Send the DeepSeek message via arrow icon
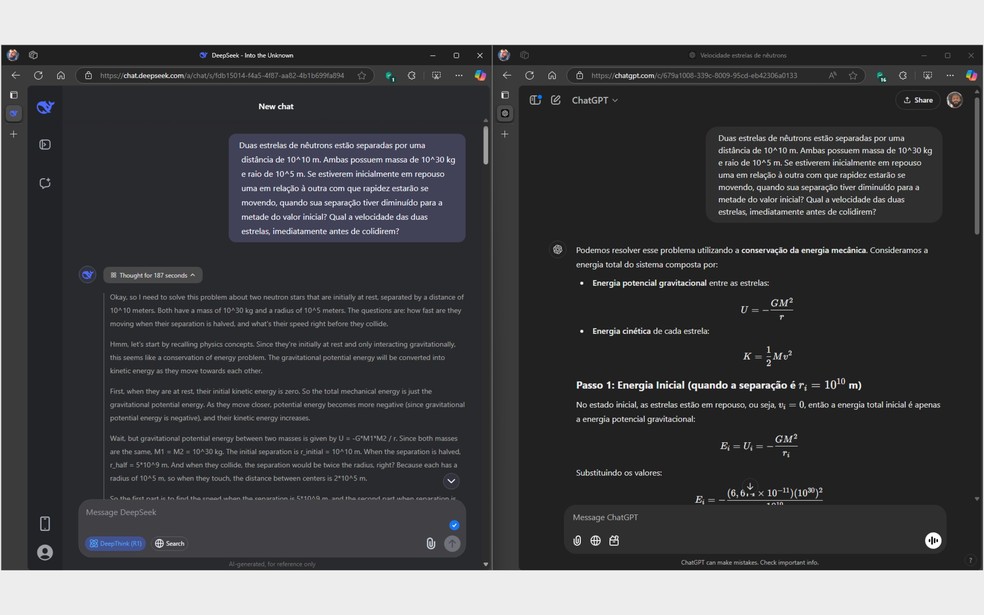Viewport: 984px width, 615px height. click(452, 543)
